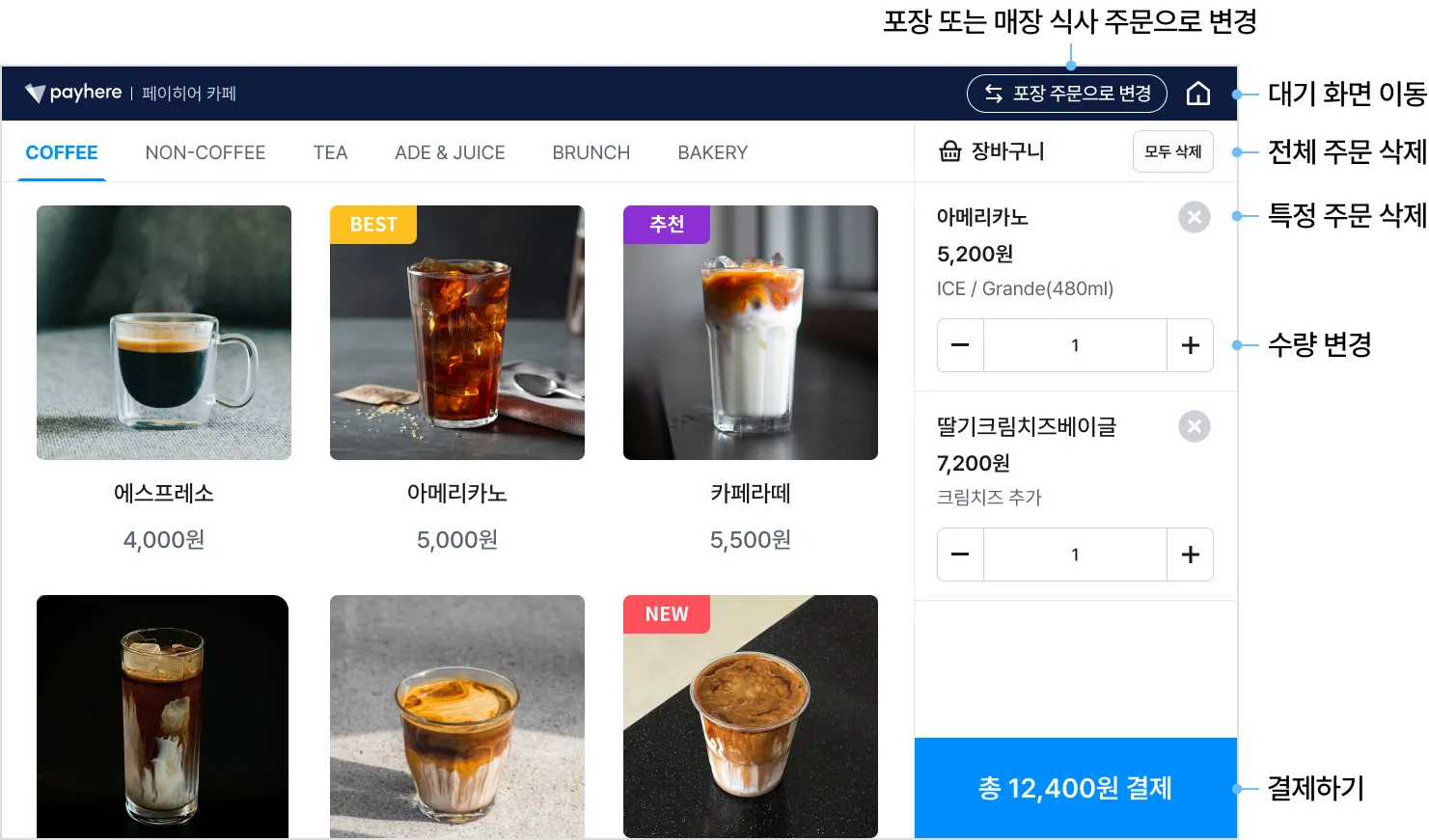Increase 아메리카노 quantity with plus
Viewport: 1429px width, 840px height.
tap(1190, 345)
